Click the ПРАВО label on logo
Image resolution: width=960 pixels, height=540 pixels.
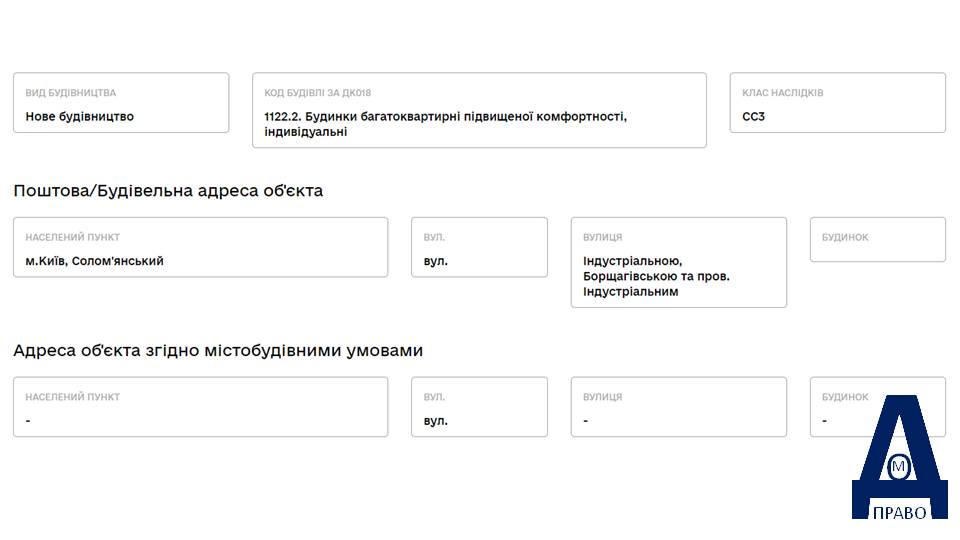coord(899,512)
